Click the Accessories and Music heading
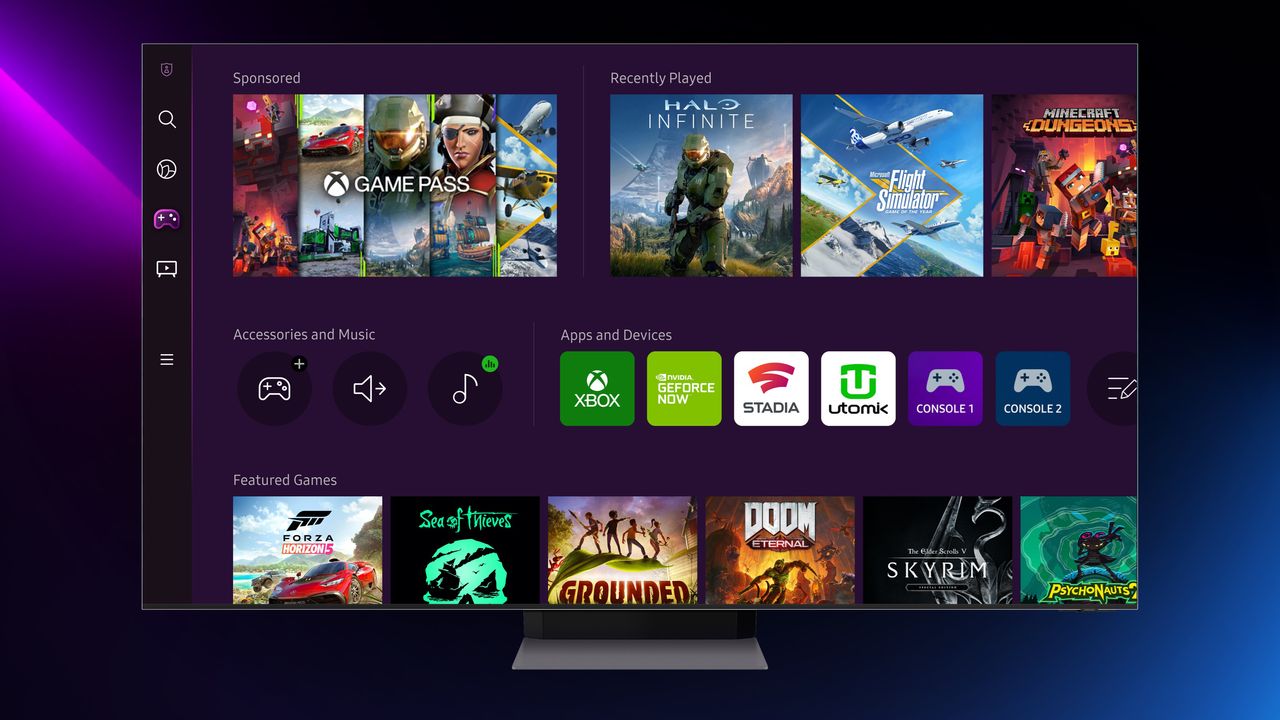This screenshot has height=720, width=1280. click(x=304, y=334)
